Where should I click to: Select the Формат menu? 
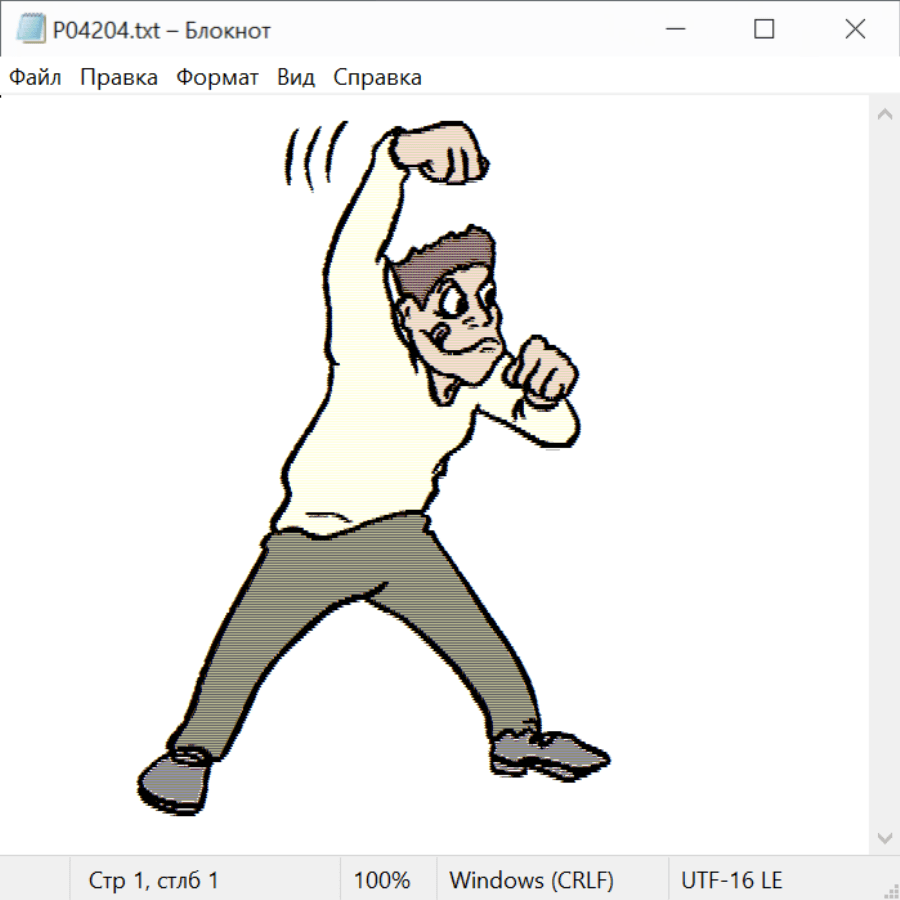point(217,78)
